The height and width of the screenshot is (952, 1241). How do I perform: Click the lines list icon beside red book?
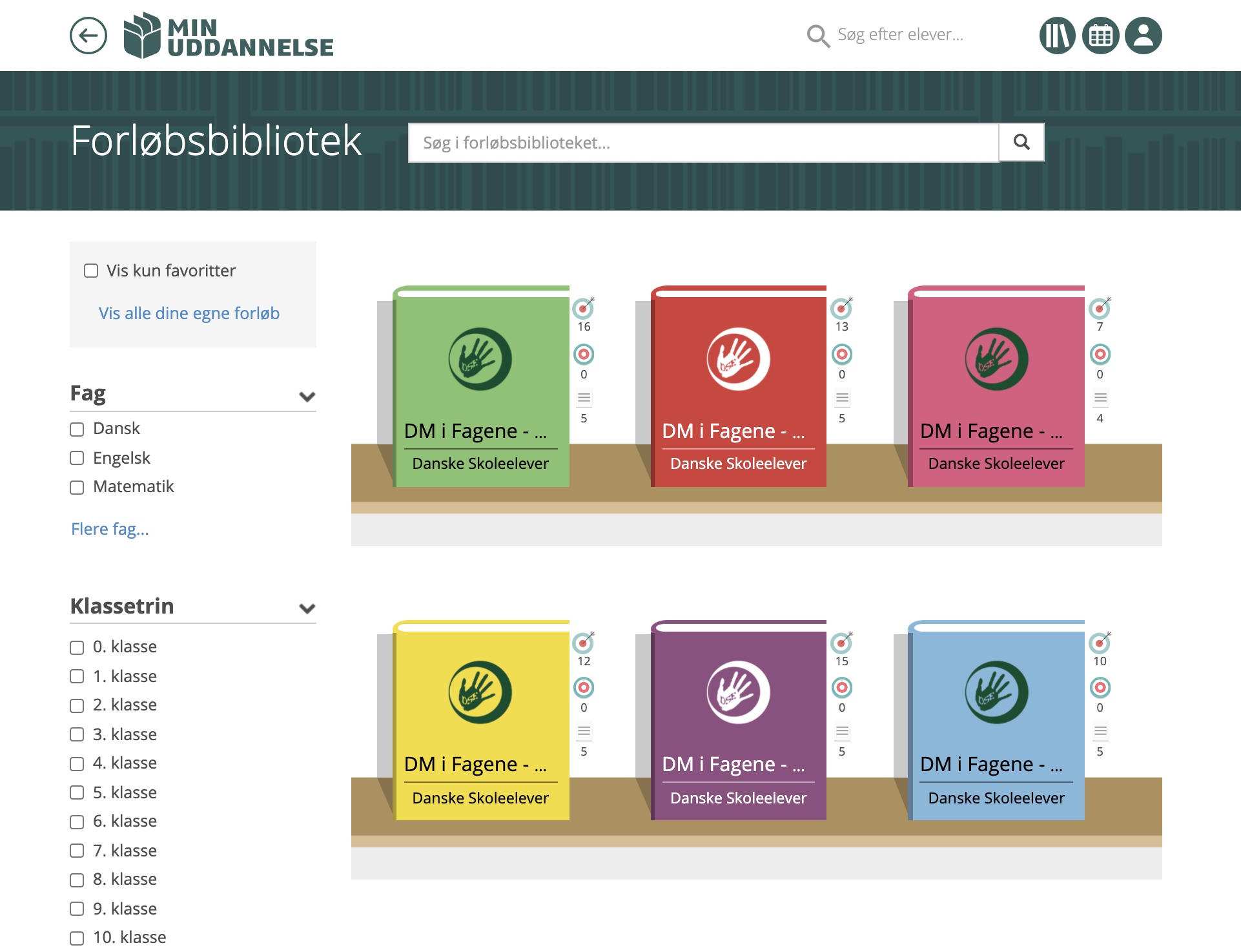pos(842,398)
